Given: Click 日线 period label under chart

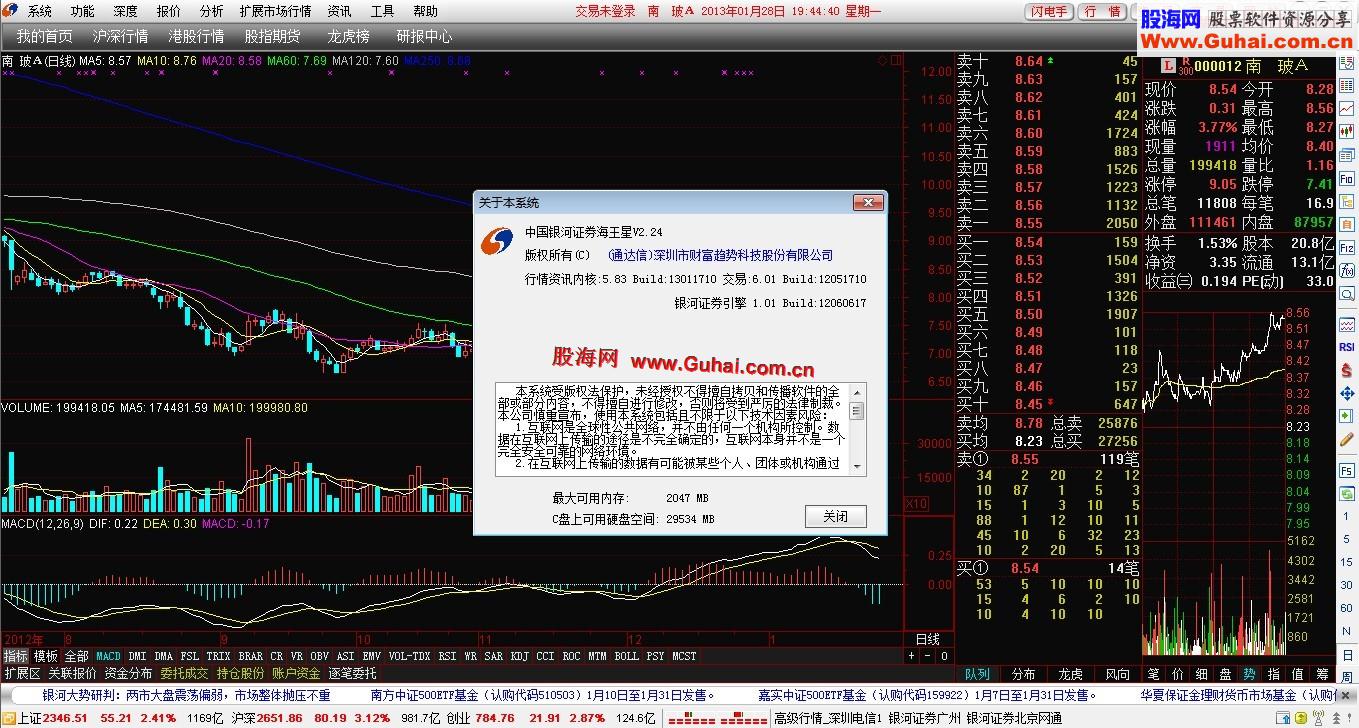Looking at the screenshot, I should pyautogui.click(x=927, y=639).
